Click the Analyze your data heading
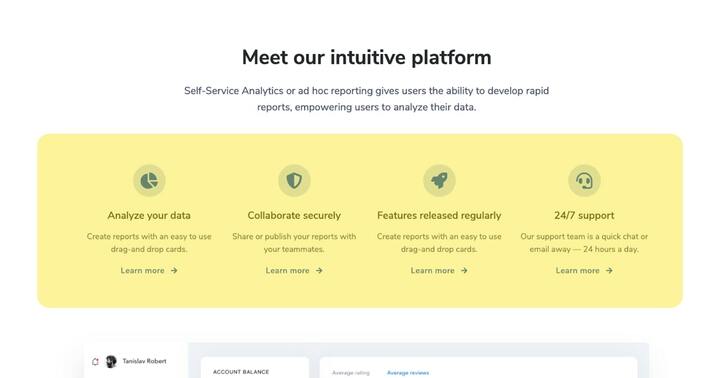 click(149, 215)
